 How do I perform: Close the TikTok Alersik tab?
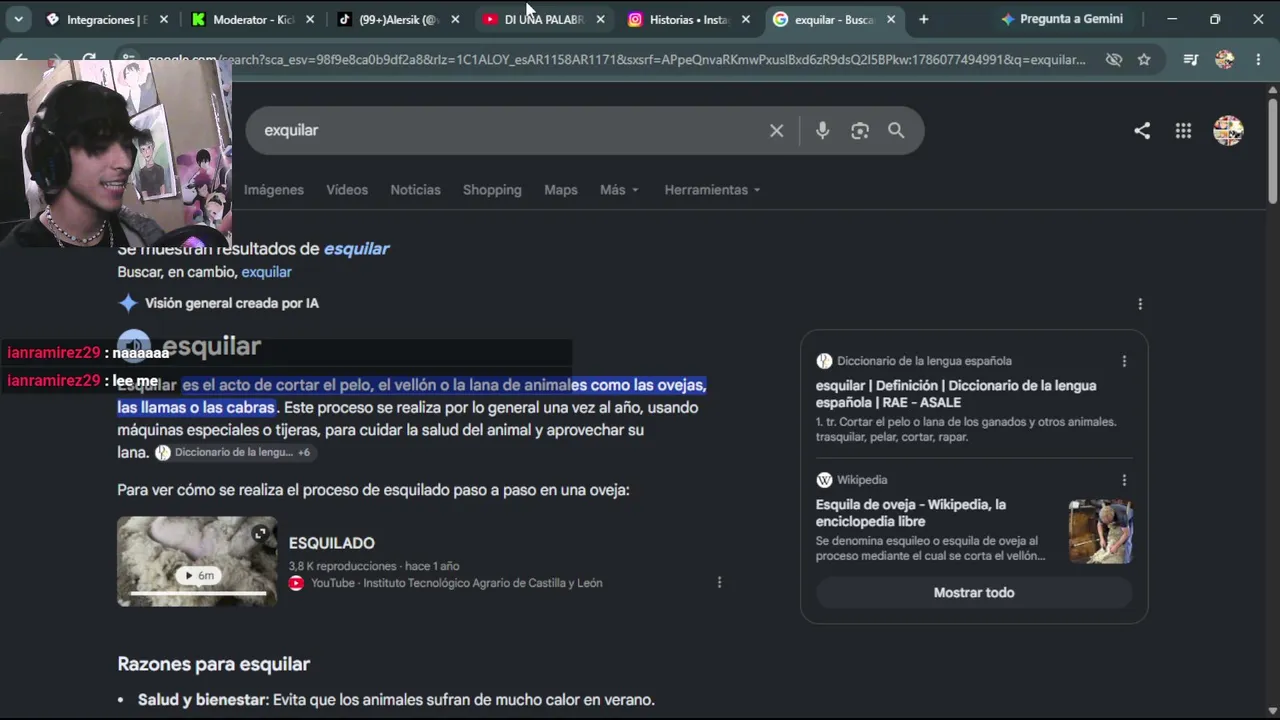tap(455, 19)
